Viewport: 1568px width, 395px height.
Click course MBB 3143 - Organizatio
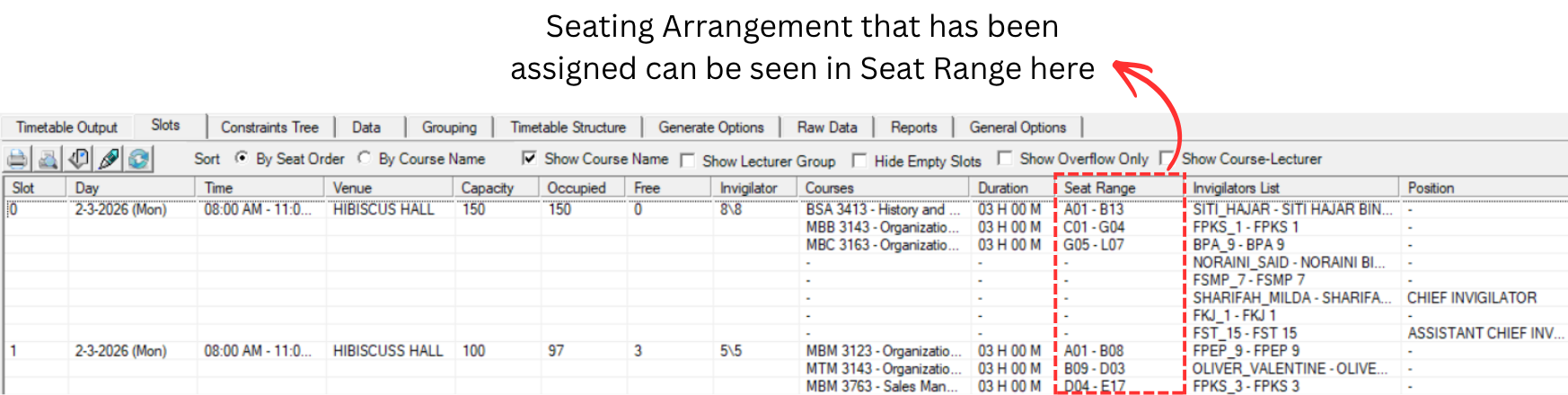883,227
